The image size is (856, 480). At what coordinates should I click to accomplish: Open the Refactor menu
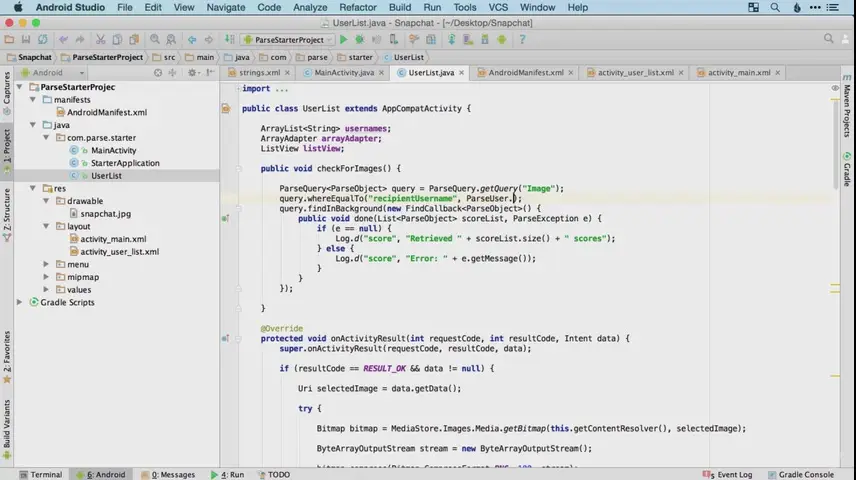click(358, 7)
